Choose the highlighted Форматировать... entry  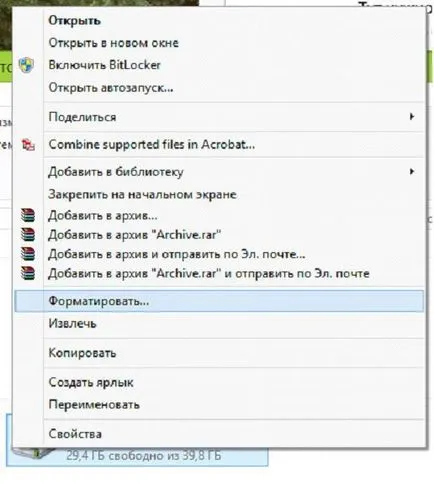[x=219, y=301]
